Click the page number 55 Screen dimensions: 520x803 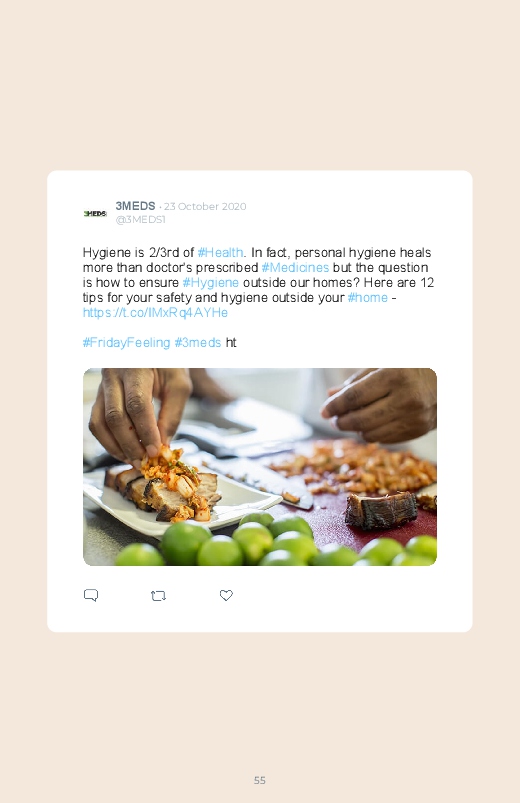click(x=260, y=780)
